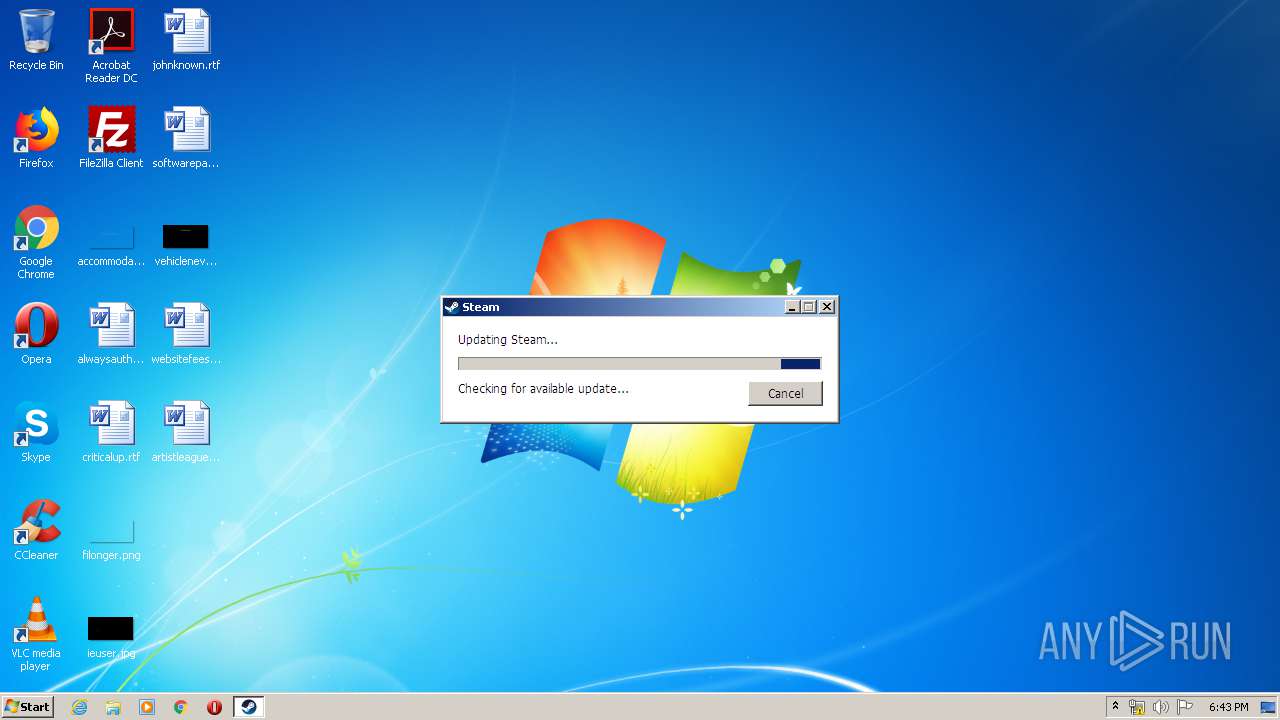The height and width of the screenshot is (720, 1280).
Task: Select the vehiclenev... desktop file
Action: click(186, 245)
